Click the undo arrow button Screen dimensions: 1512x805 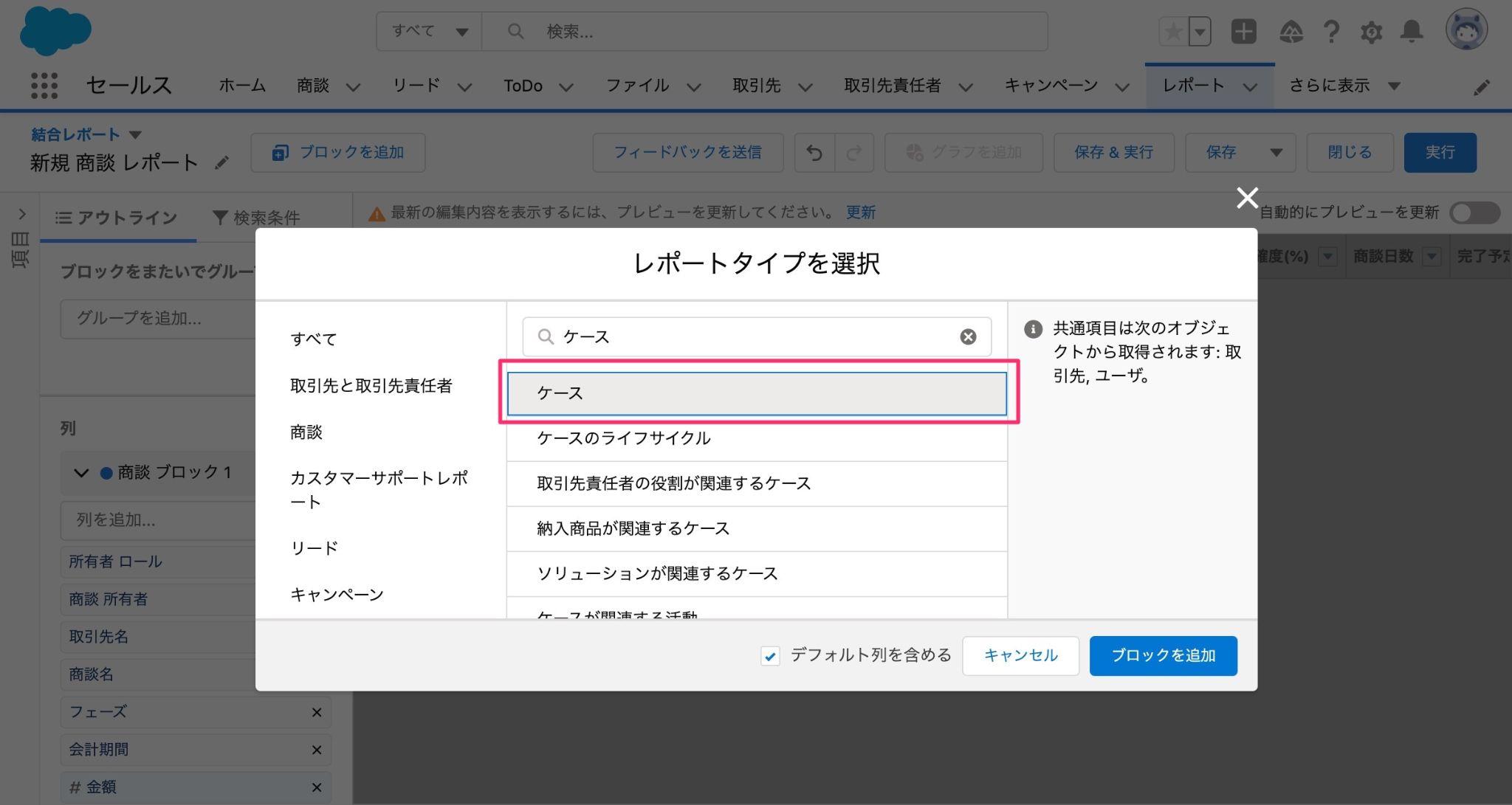(814, 153)
